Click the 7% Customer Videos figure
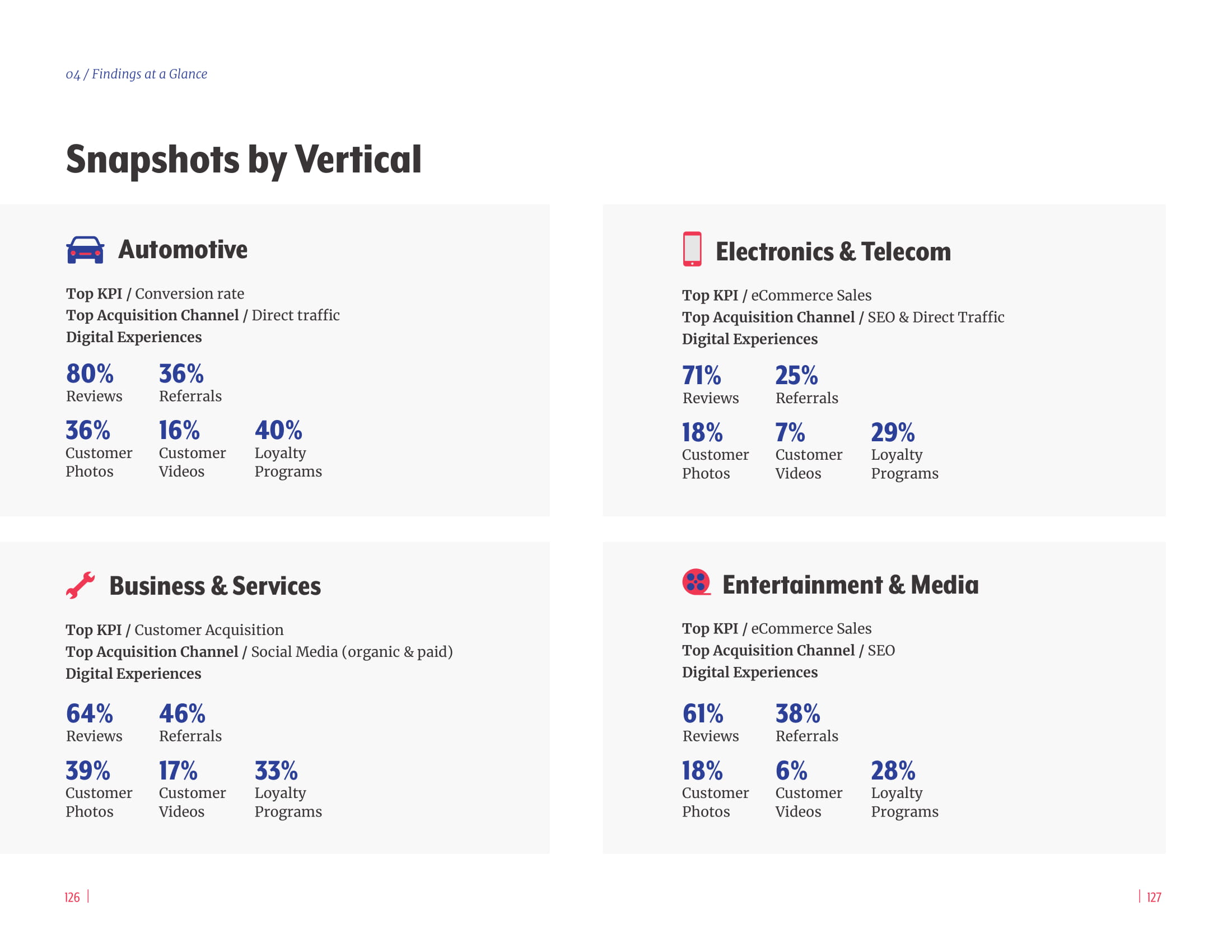This screenshot has height=952, width=1232. point(790,432)
